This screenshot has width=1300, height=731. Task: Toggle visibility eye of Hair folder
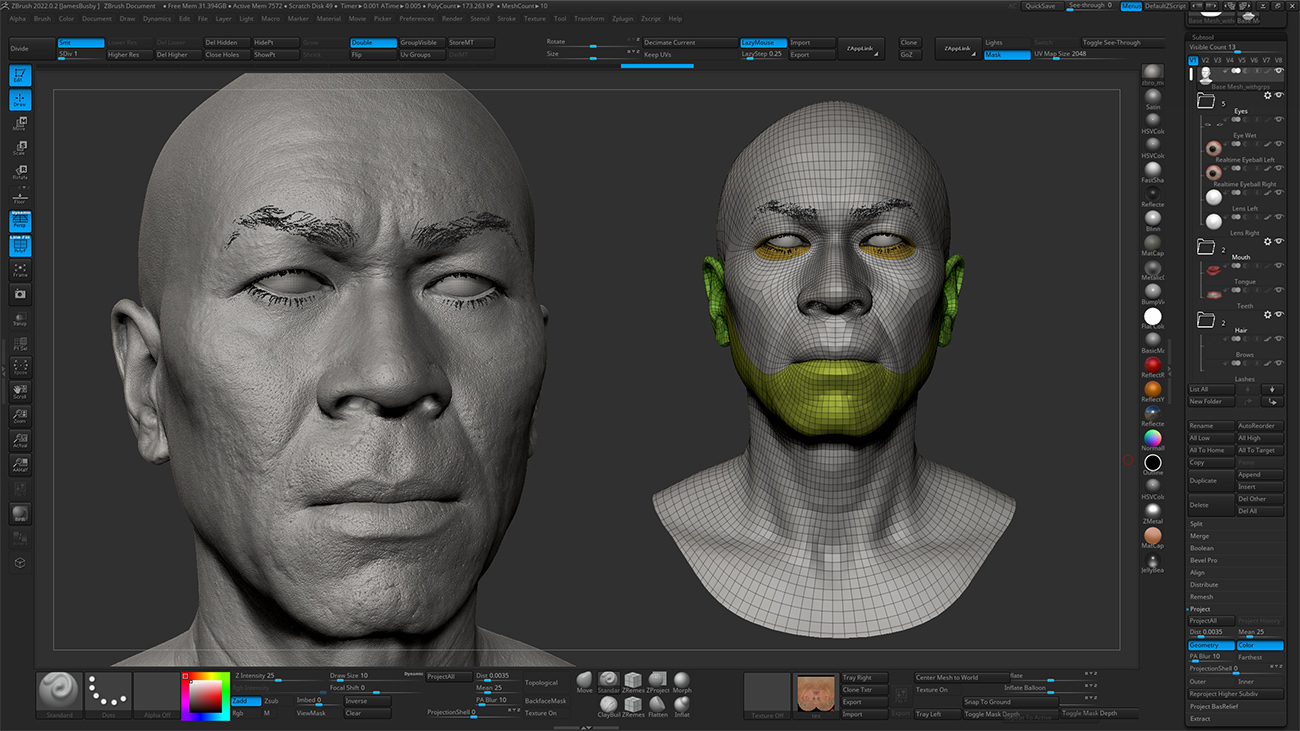[1279, 314]
